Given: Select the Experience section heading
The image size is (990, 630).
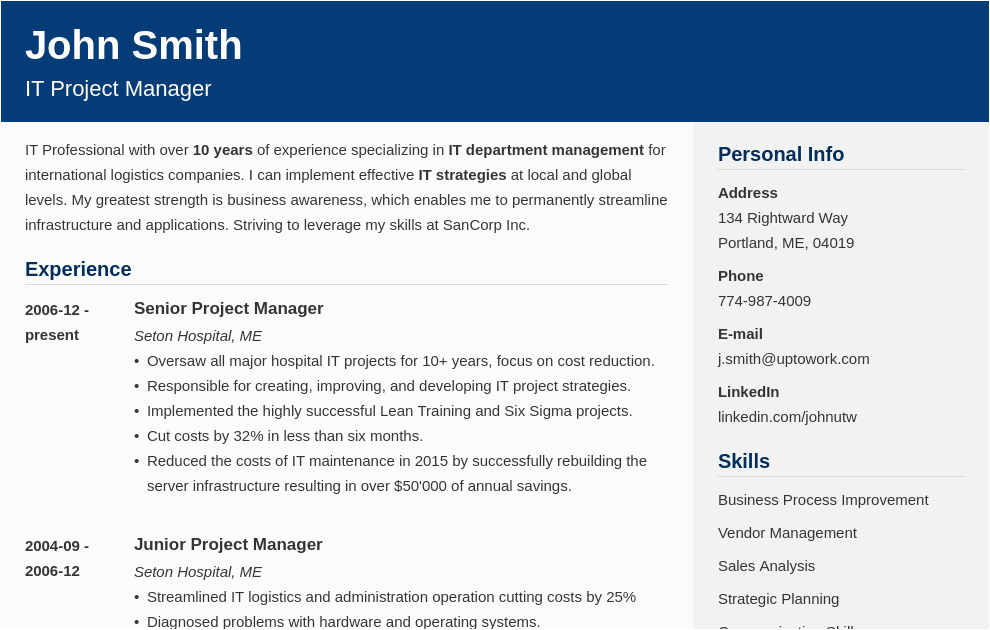Looking at the screenshot, I should pos(78,269).
